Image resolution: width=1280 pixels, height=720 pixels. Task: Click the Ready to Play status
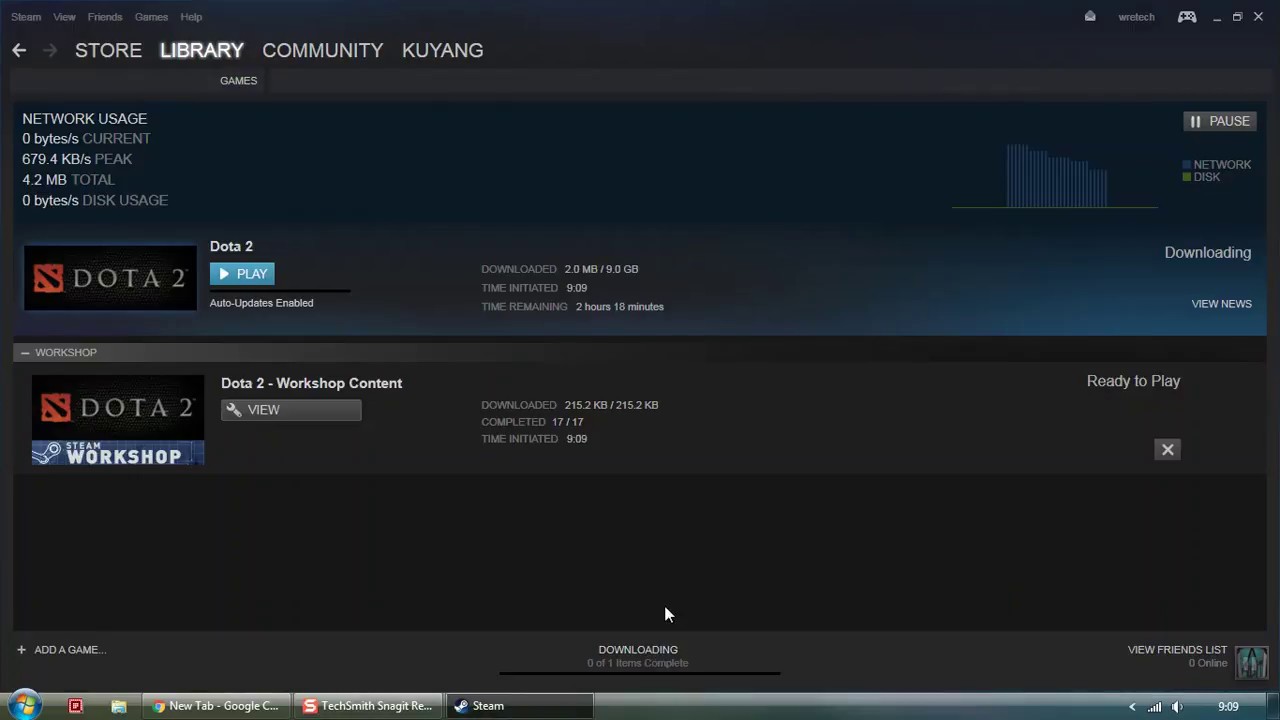click(x=1133, y=381)
